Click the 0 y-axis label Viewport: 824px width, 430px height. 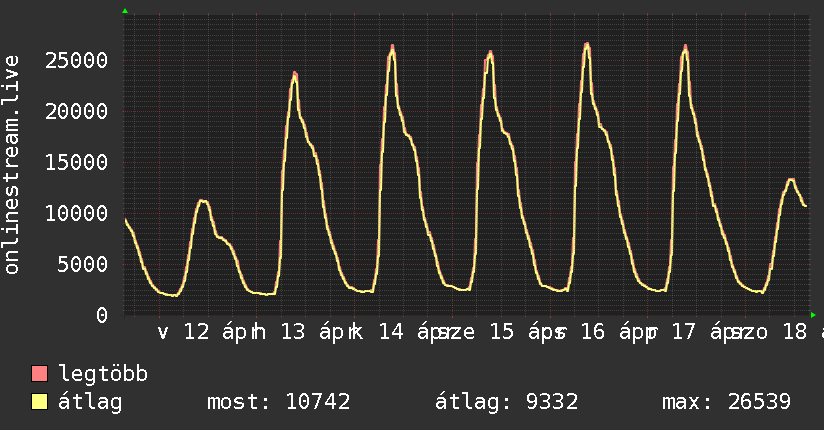102,315
